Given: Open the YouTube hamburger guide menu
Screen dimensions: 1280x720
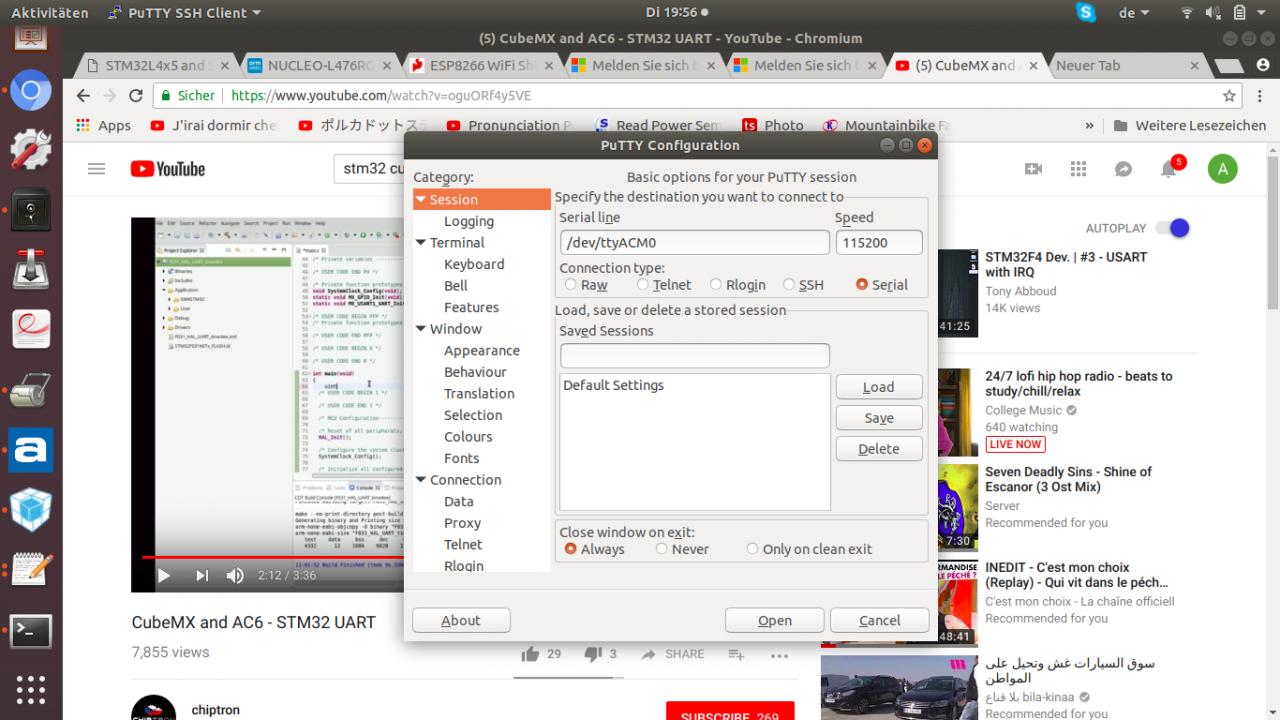Looking at the screenshot, I should coord(96,169).
